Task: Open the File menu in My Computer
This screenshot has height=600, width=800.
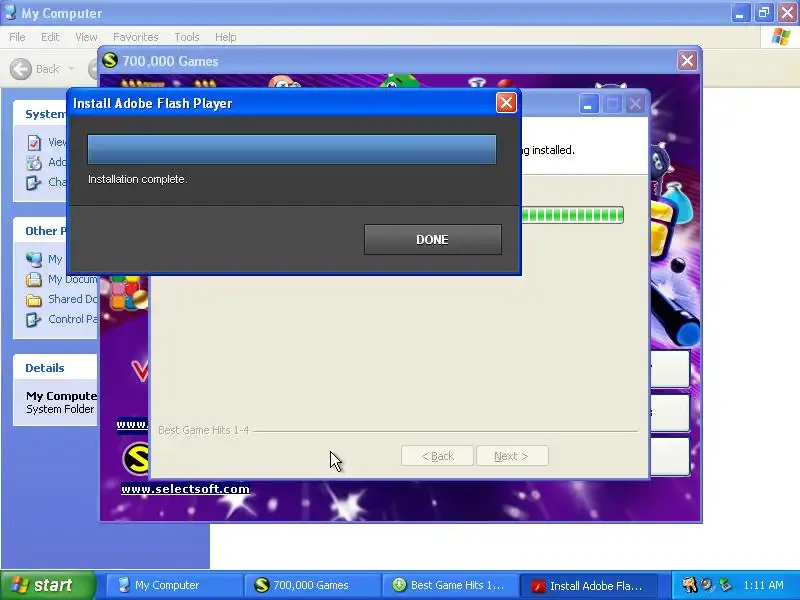Action: [17, 37]
